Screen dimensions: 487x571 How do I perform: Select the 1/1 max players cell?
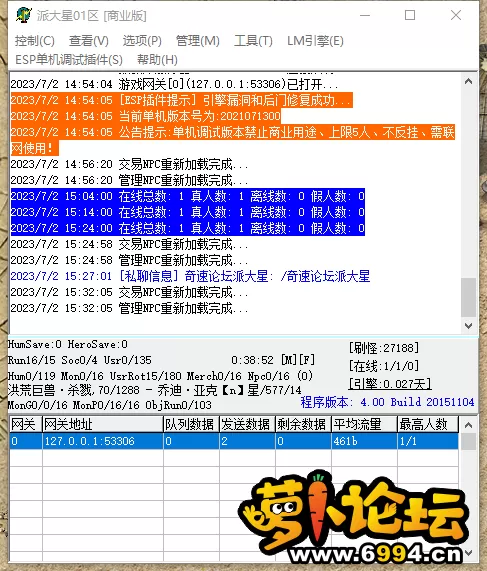428,441
